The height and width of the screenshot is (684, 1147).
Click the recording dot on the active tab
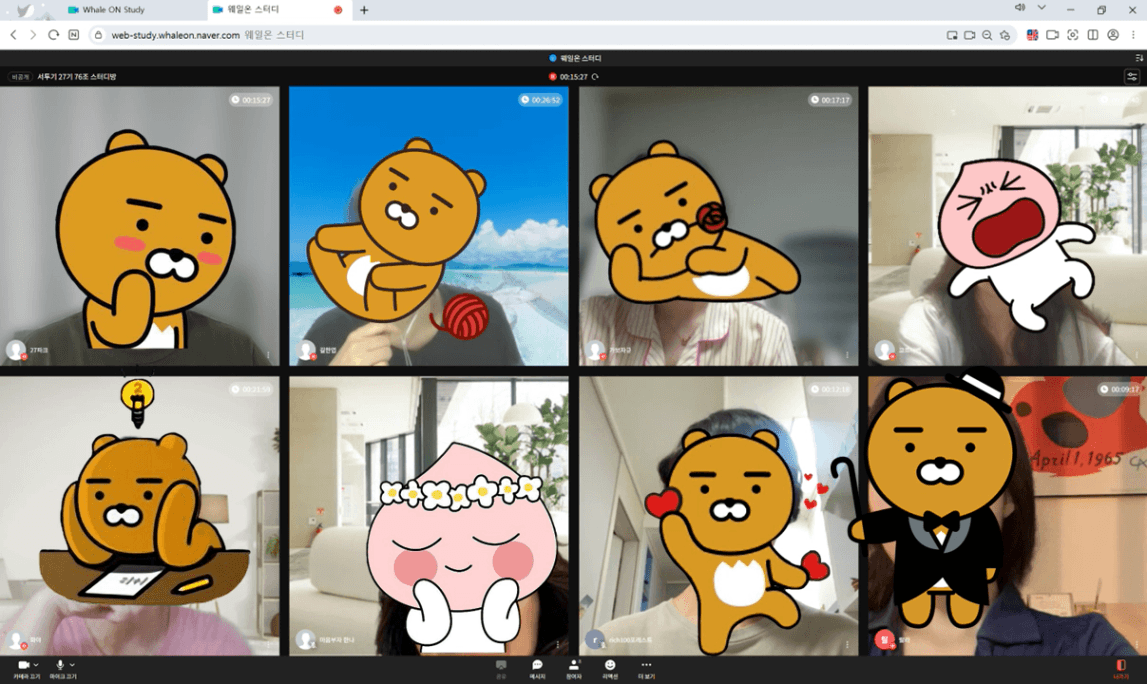pyautogui.click(x=338, y=10)
